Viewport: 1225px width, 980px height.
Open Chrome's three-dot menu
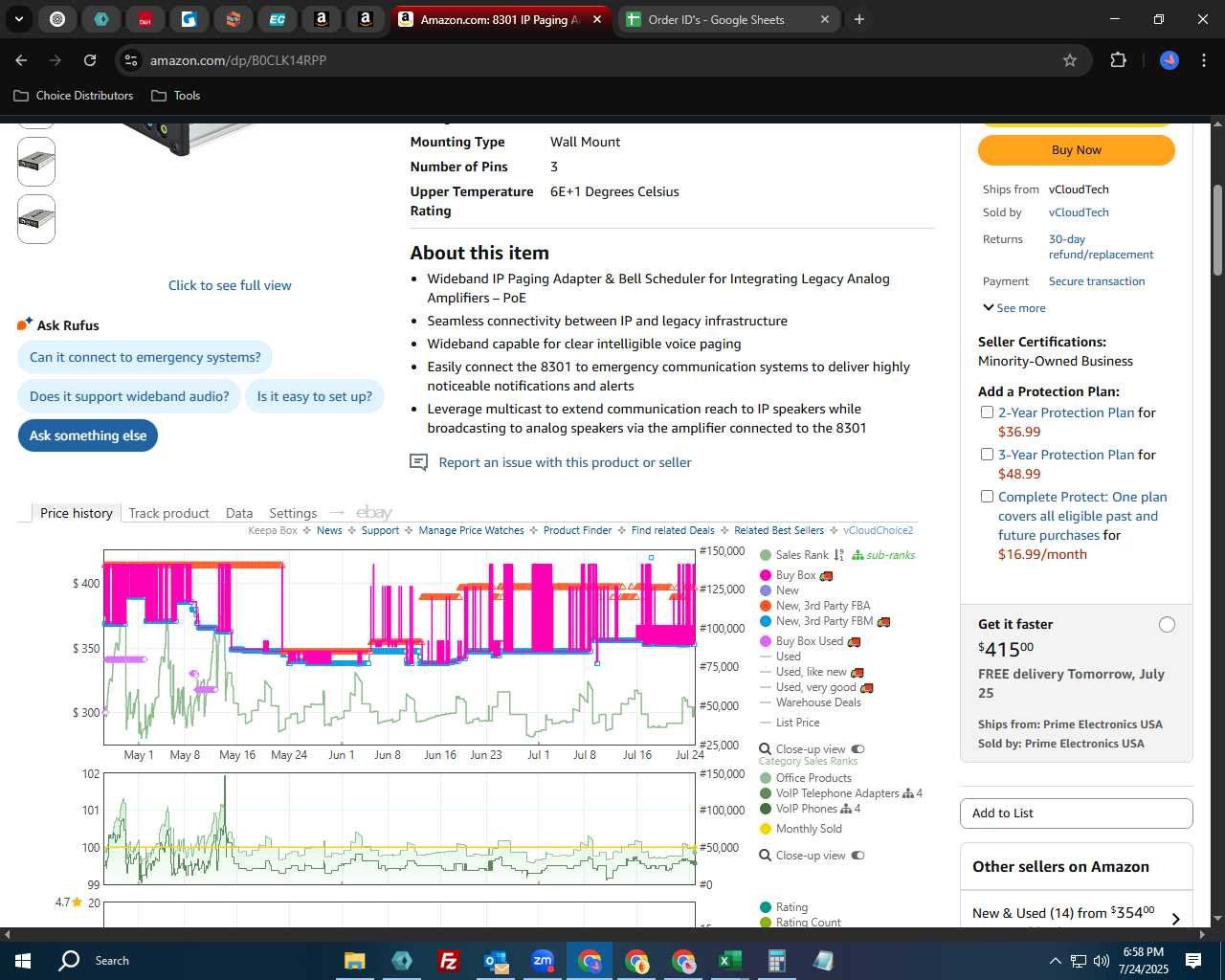[x=1203, y=60]
